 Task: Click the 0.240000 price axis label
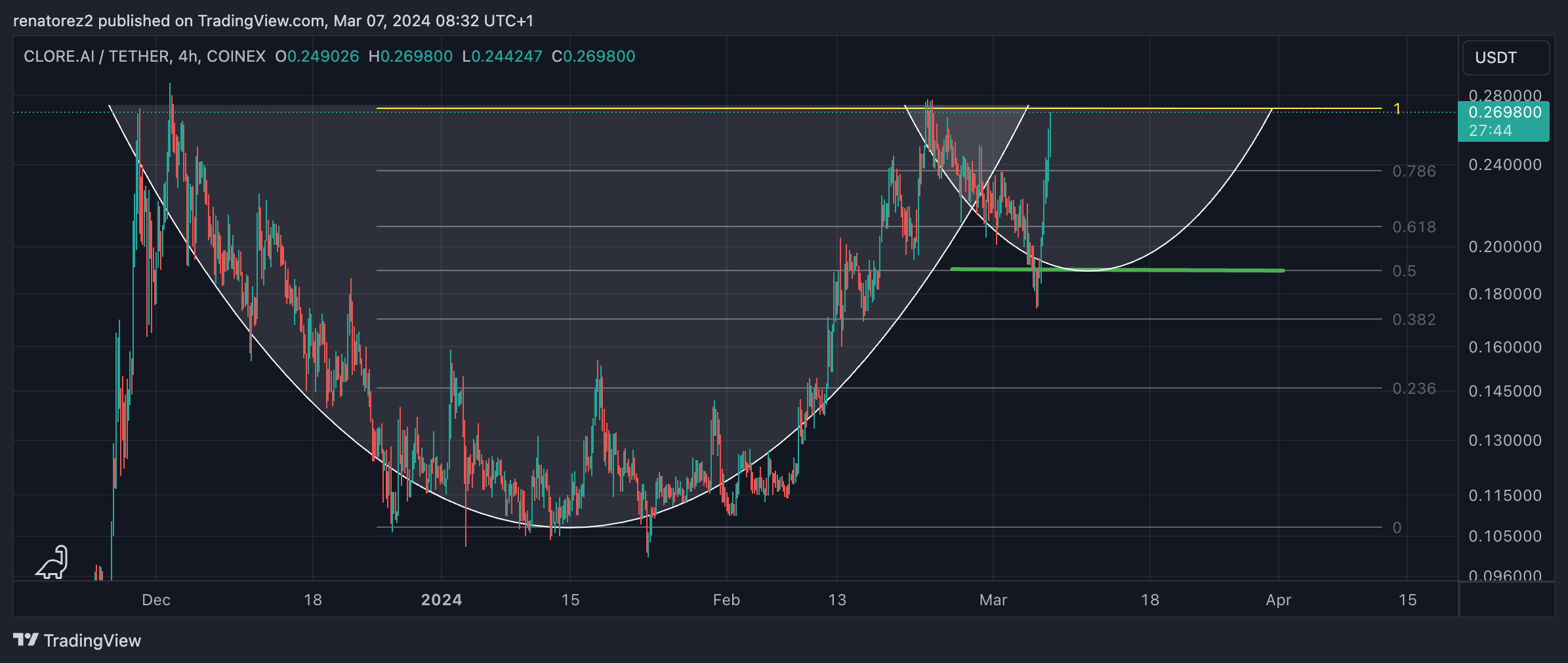[1505, 165]
